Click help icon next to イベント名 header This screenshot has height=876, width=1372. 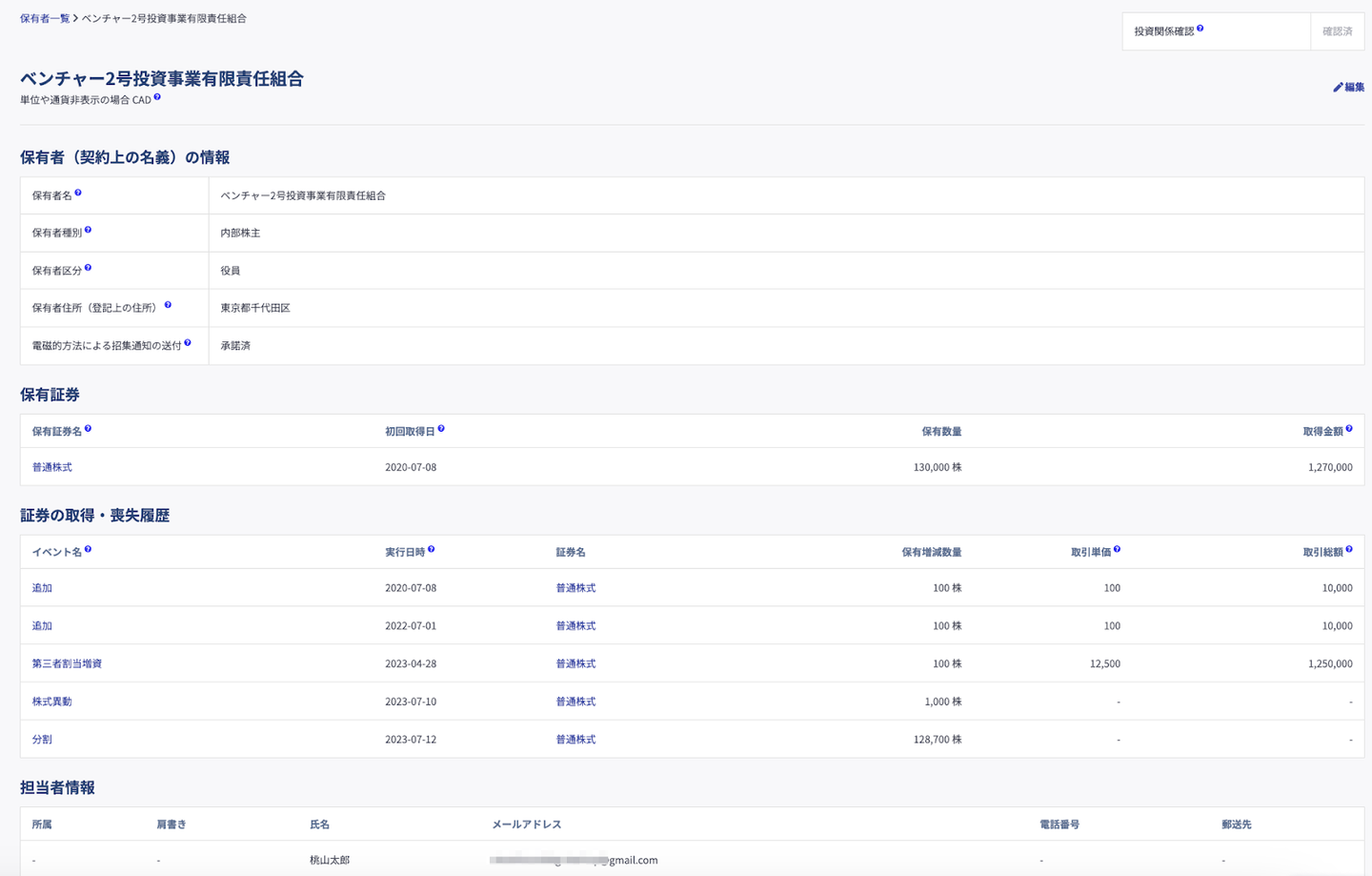(88, 549)
